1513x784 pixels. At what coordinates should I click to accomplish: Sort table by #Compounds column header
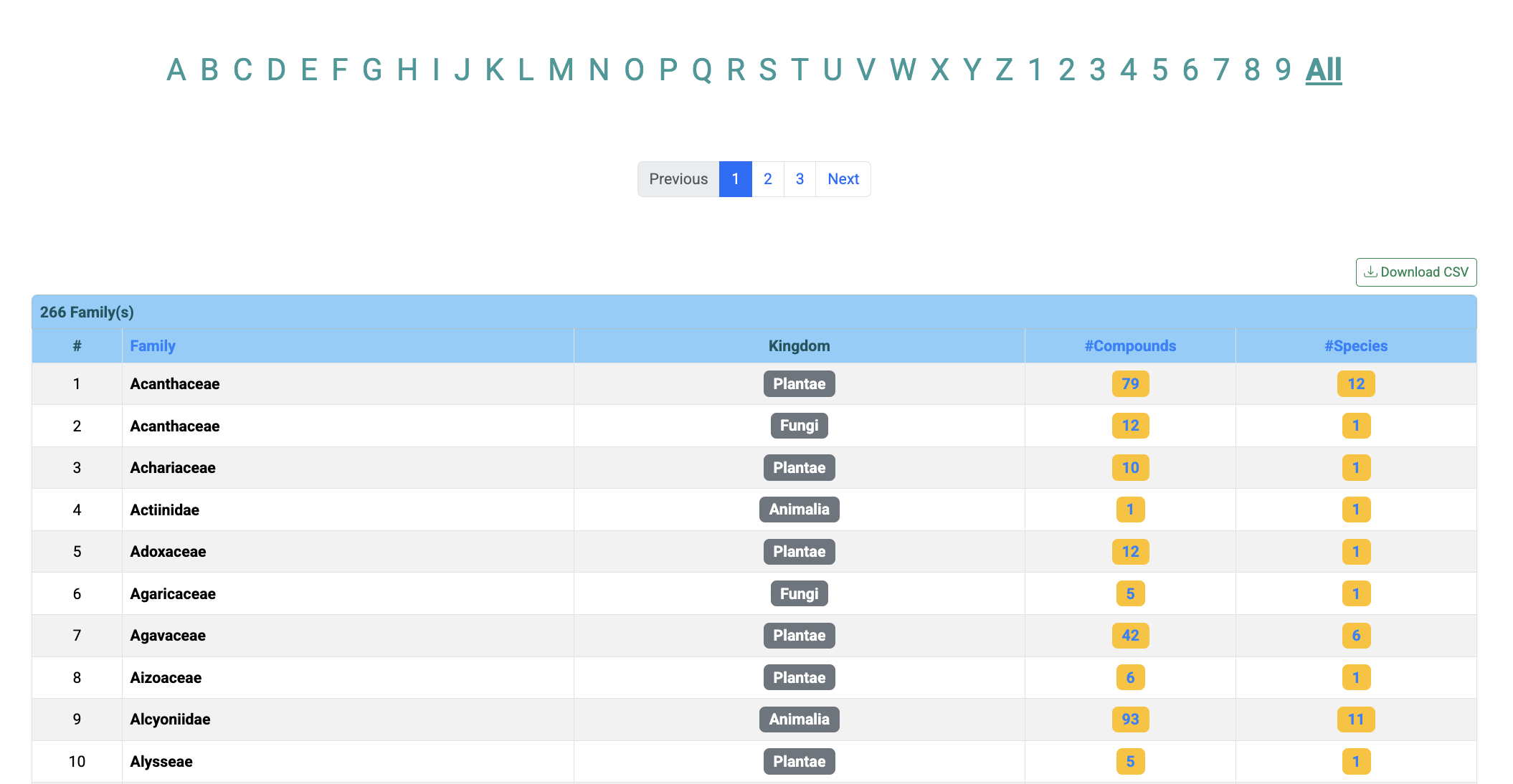[x=1129, y=346]
